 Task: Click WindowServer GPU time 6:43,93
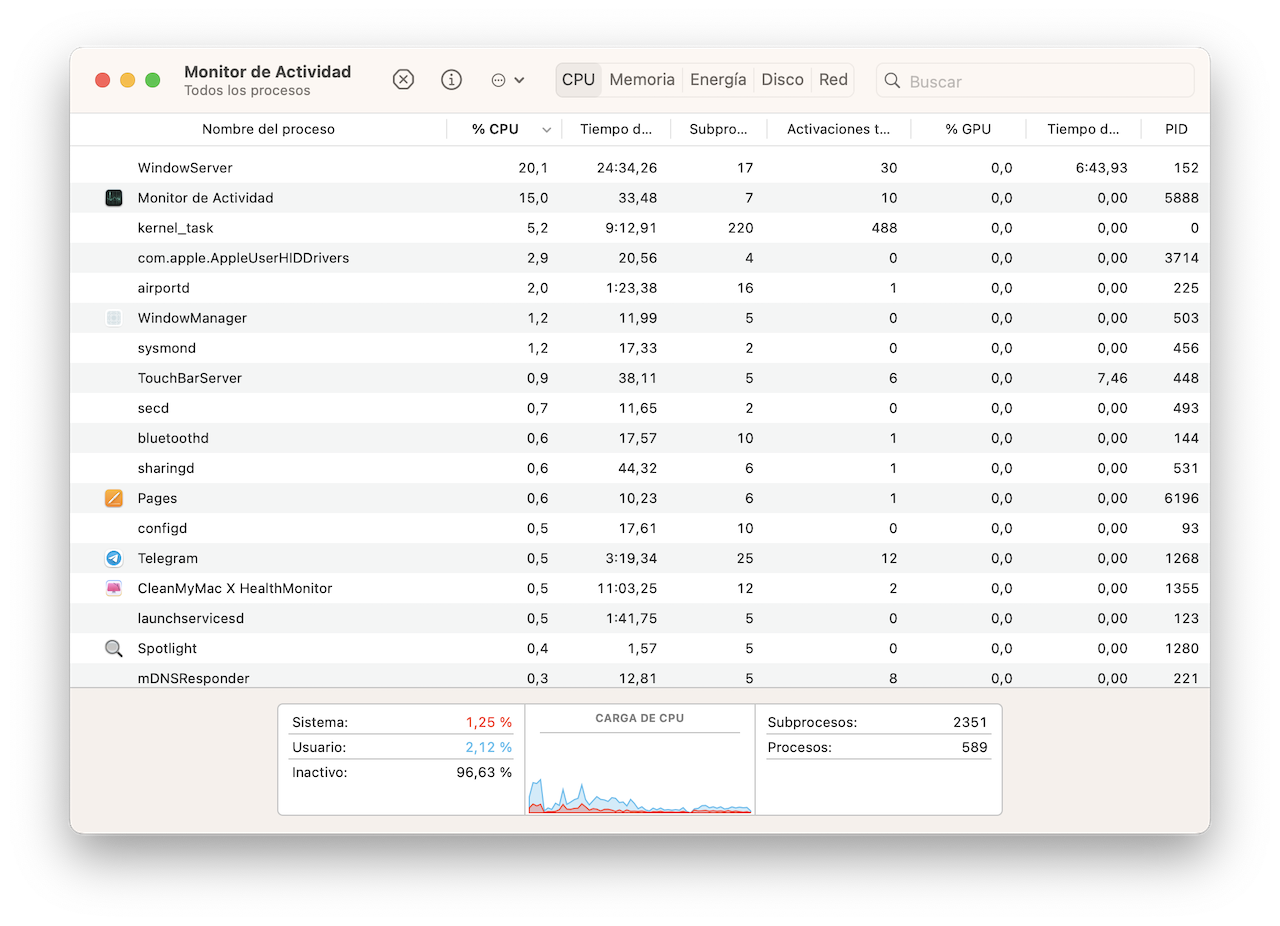(1102, 168)
